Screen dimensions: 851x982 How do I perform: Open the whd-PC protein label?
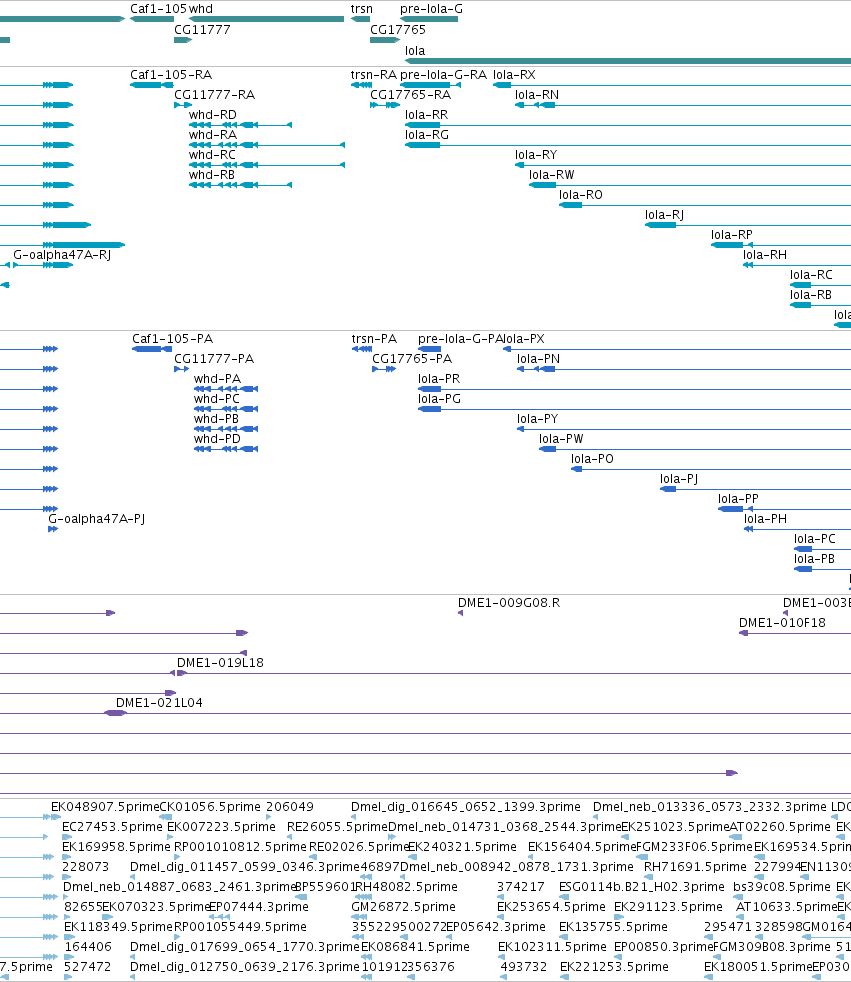coord(217,400)
